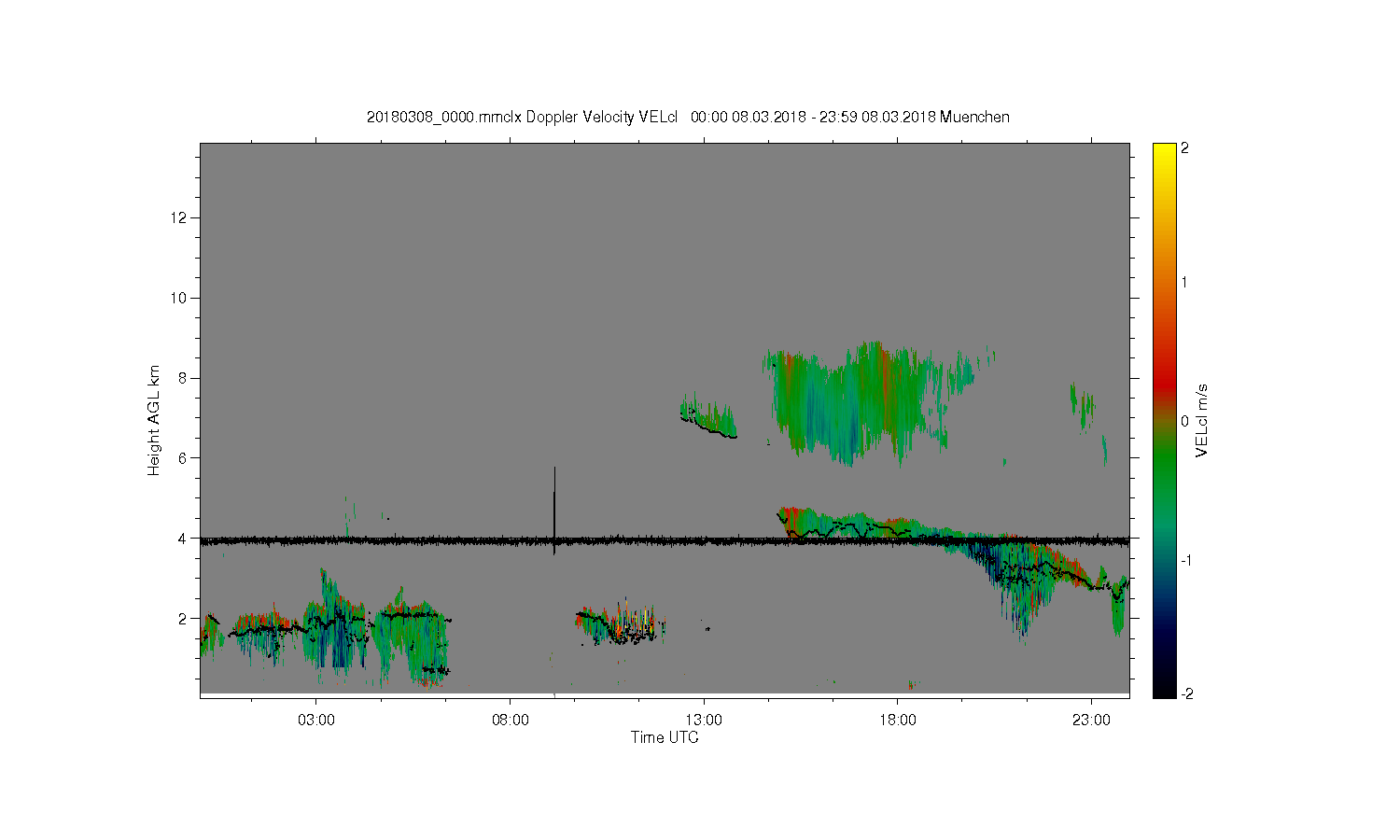Click the yellow top of the colorbar

pos(1164,154)
